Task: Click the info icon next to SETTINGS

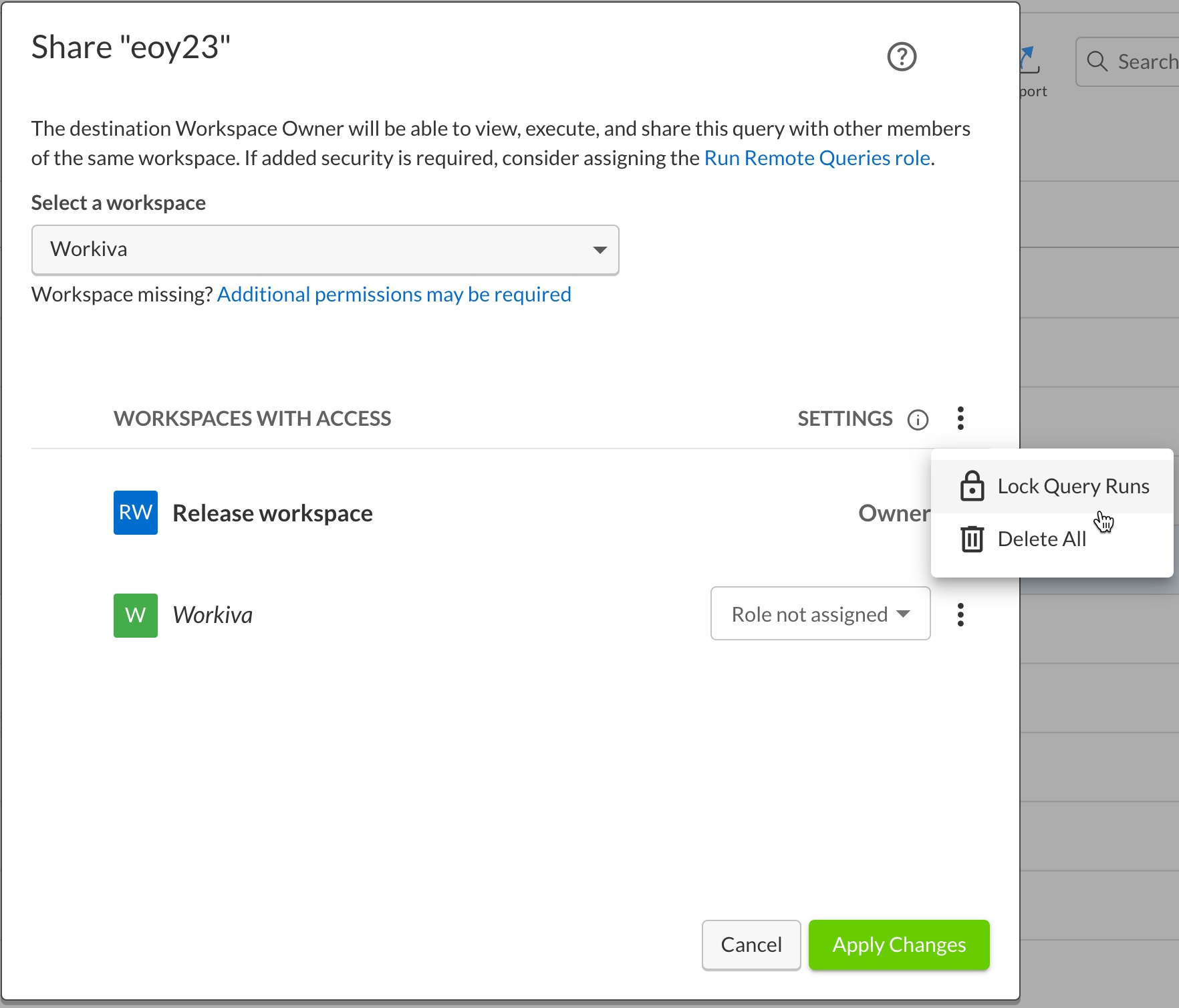Action: (x=918, y=419)
